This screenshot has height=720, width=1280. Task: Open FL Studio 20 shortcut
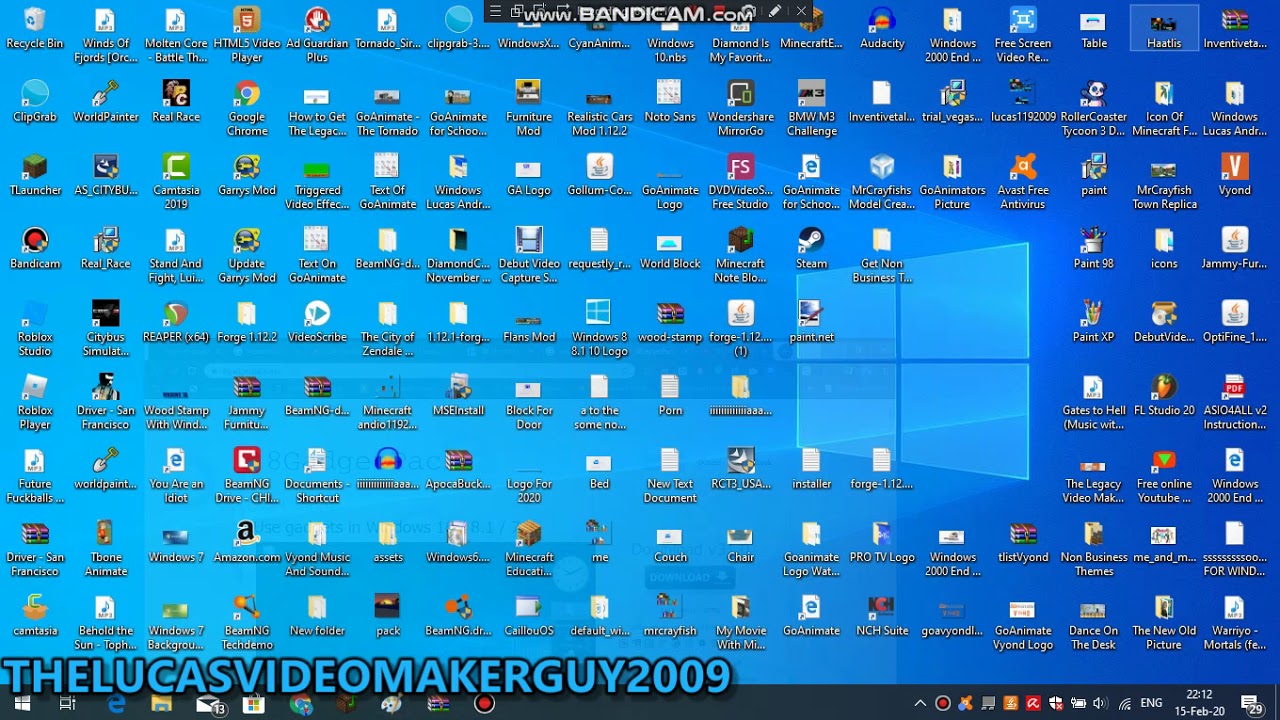[x=1164, y=395]
